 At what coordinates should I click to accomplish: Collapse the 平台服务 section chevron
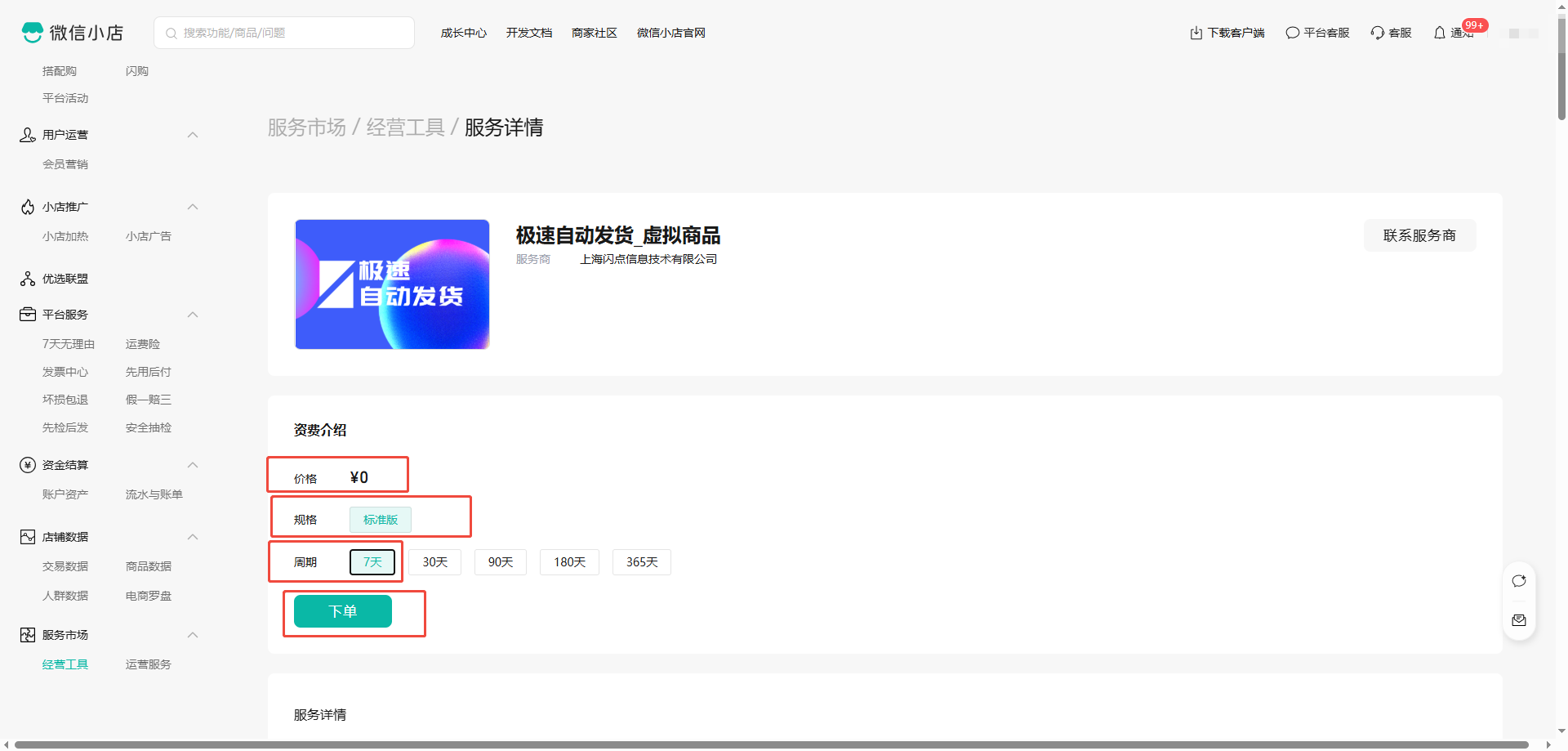point(193,315)
